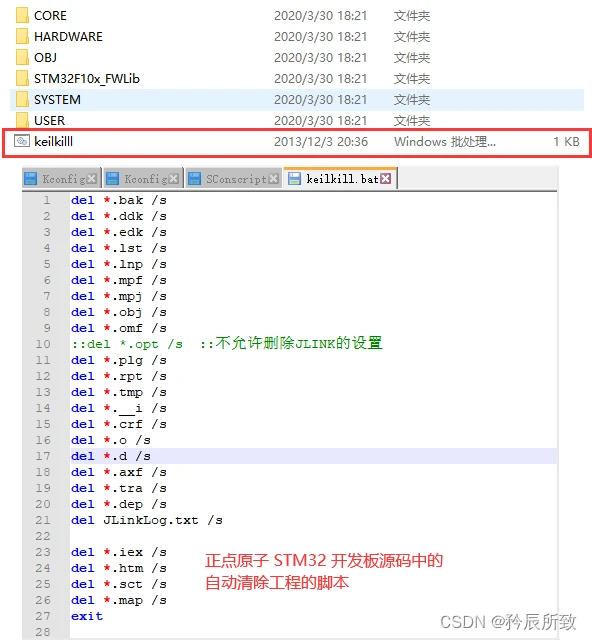Switch to the second Kconfig tab
592x640 pixels.
tap(143, 179)
